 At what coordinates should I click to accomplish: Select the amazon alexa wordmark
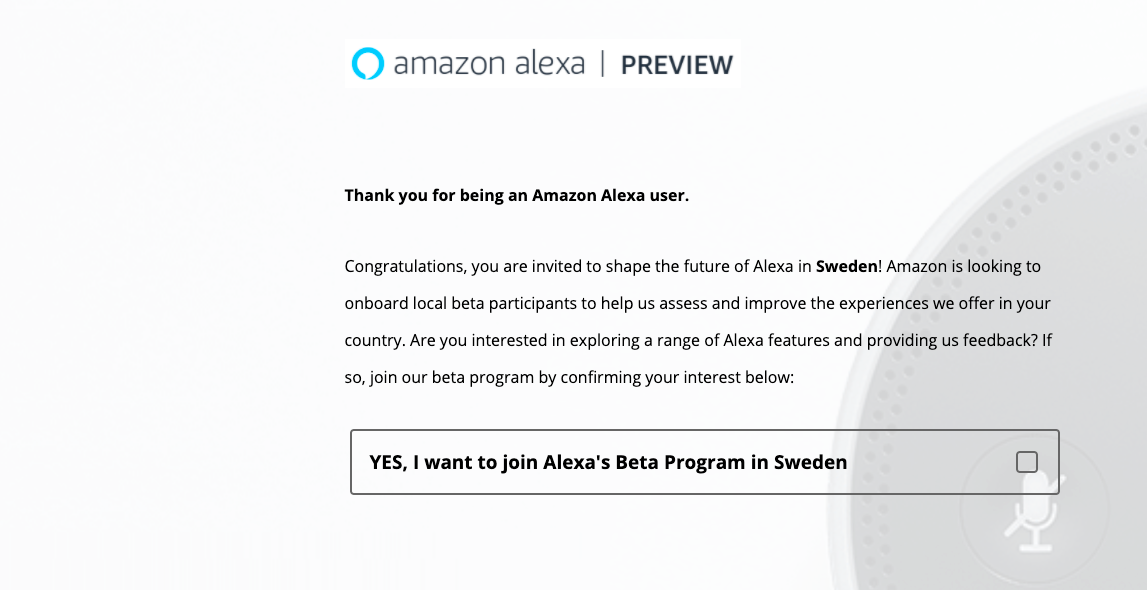pyautogui.click(x=489, y=64)
